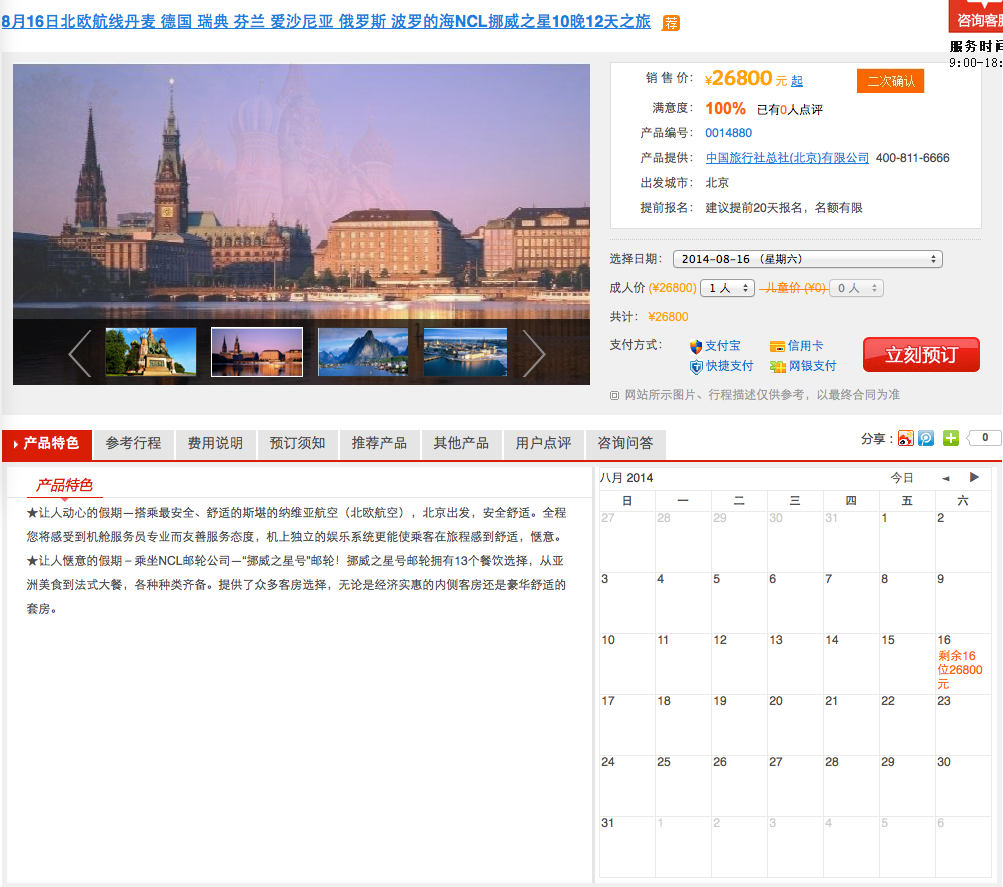Switch to the 预订须知 tab
Screen dimensions: 1003x887
tap(297, 444)
